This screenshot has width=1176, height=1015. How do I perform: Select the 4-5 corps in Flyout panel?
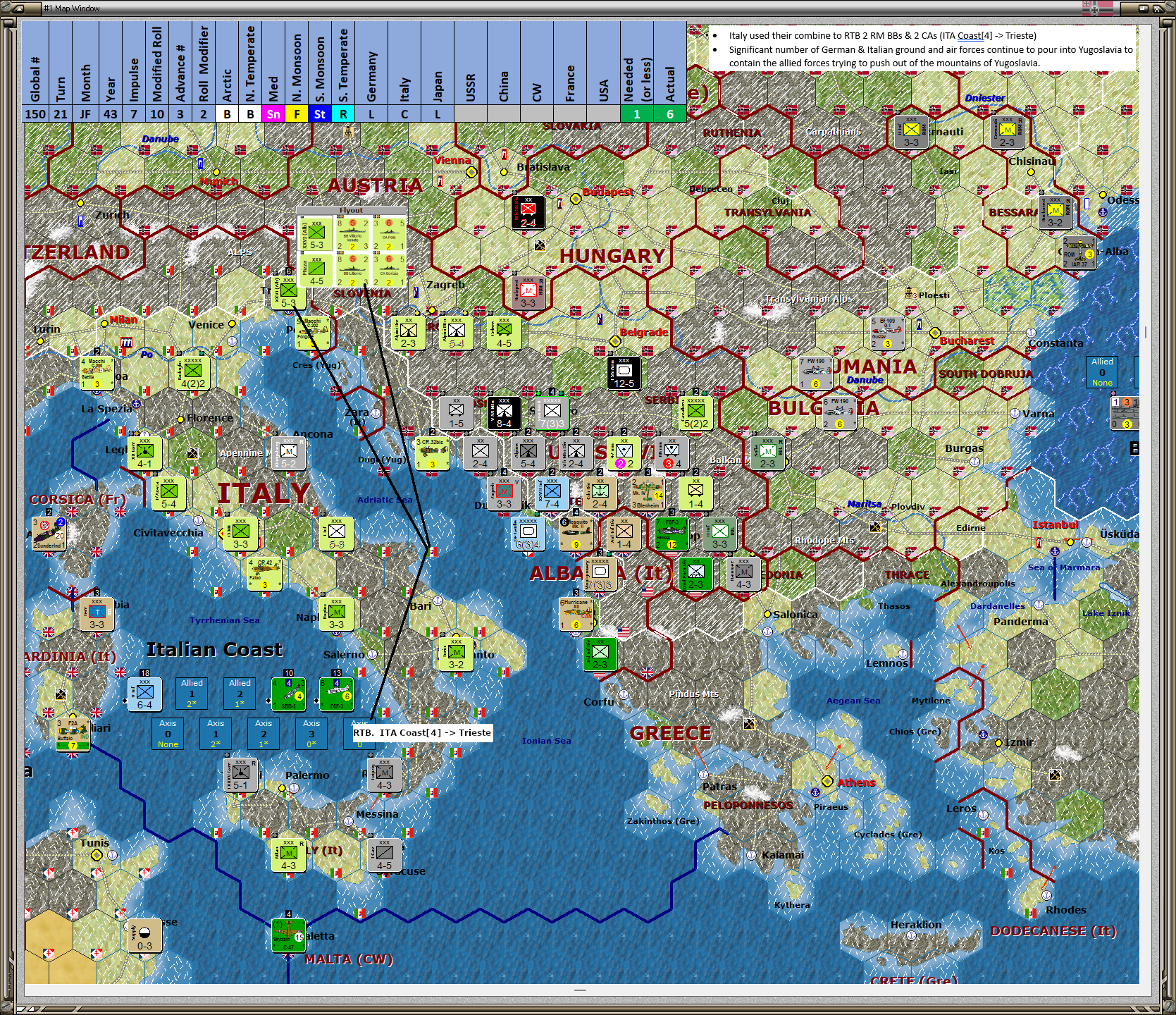pos(316,269)
